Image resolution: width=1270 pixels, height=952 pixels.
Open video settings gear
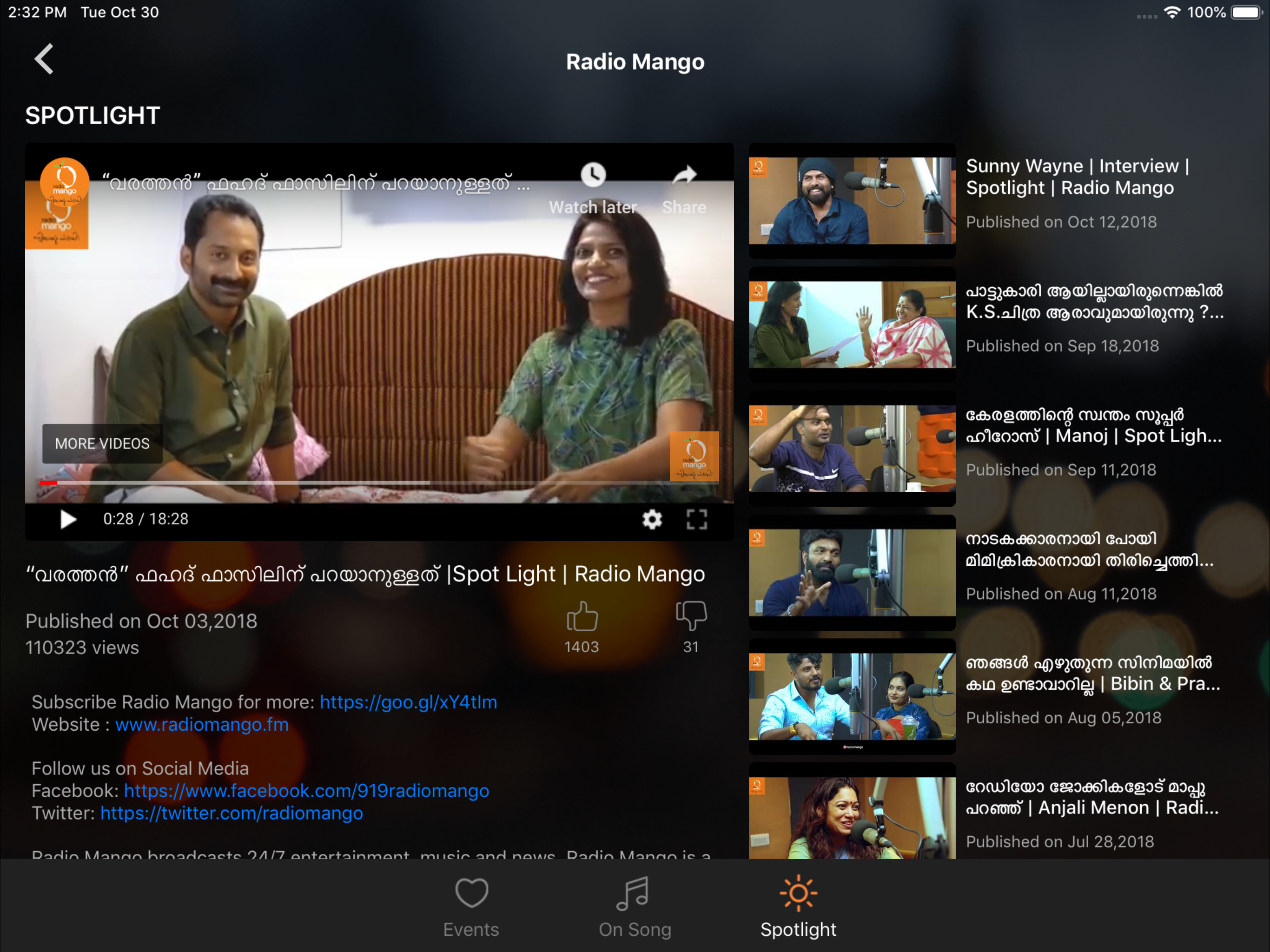click(652, 519)
